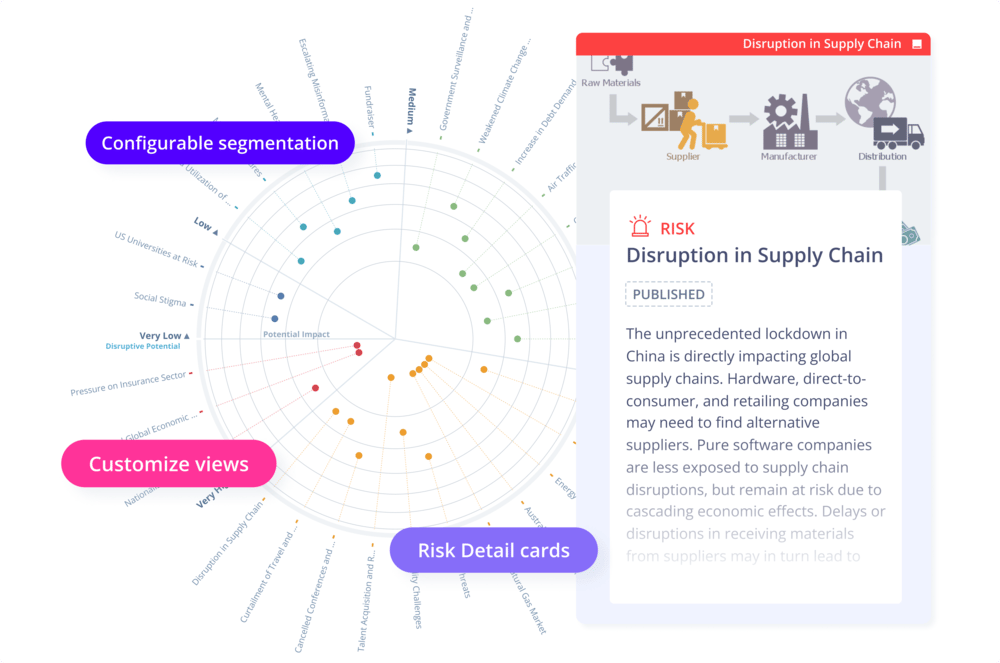
Task: Click the Customize views button
Action: 169,464
